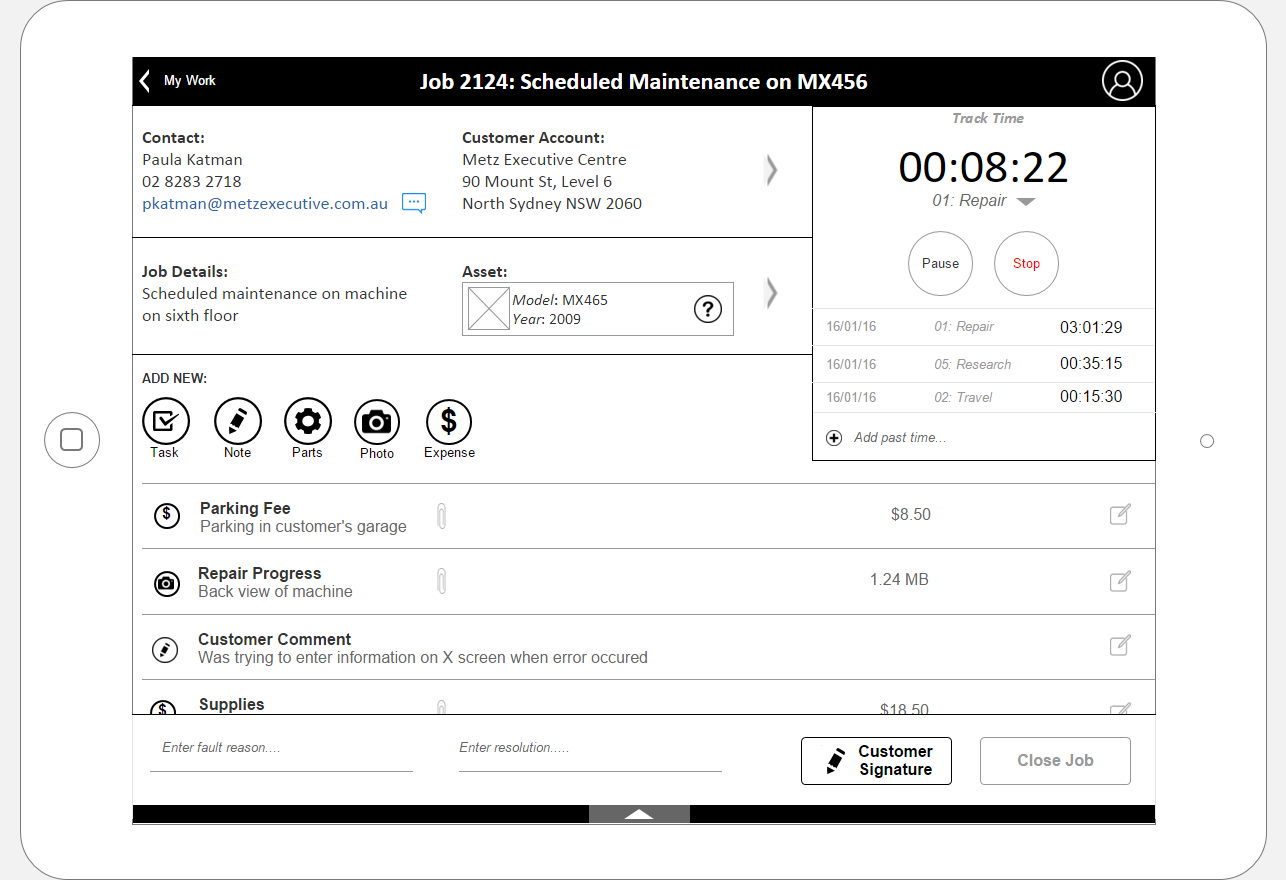This screenshot has height=880, width=1286.
Task: Add a new Photo
Action: pyautogui.click(x=377, y=421)
